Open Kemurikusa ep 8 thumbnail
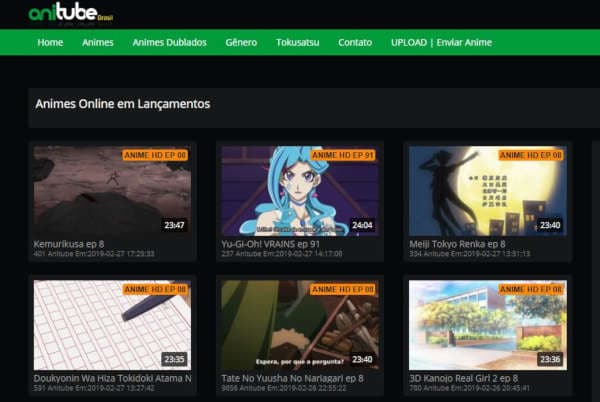The height and width of the screenshot is (402, 600). (x=112, y=191)
